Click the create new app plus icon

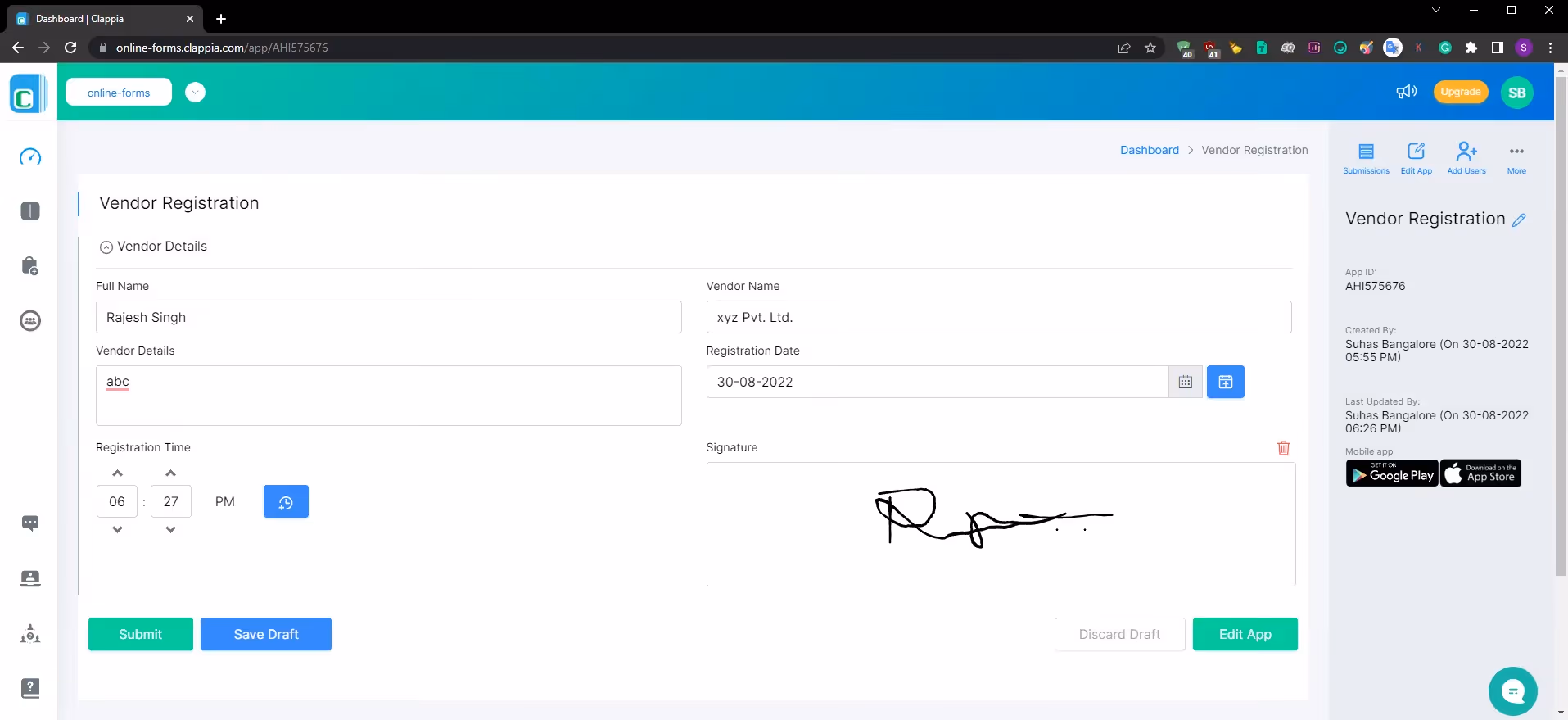click(30, 211)
